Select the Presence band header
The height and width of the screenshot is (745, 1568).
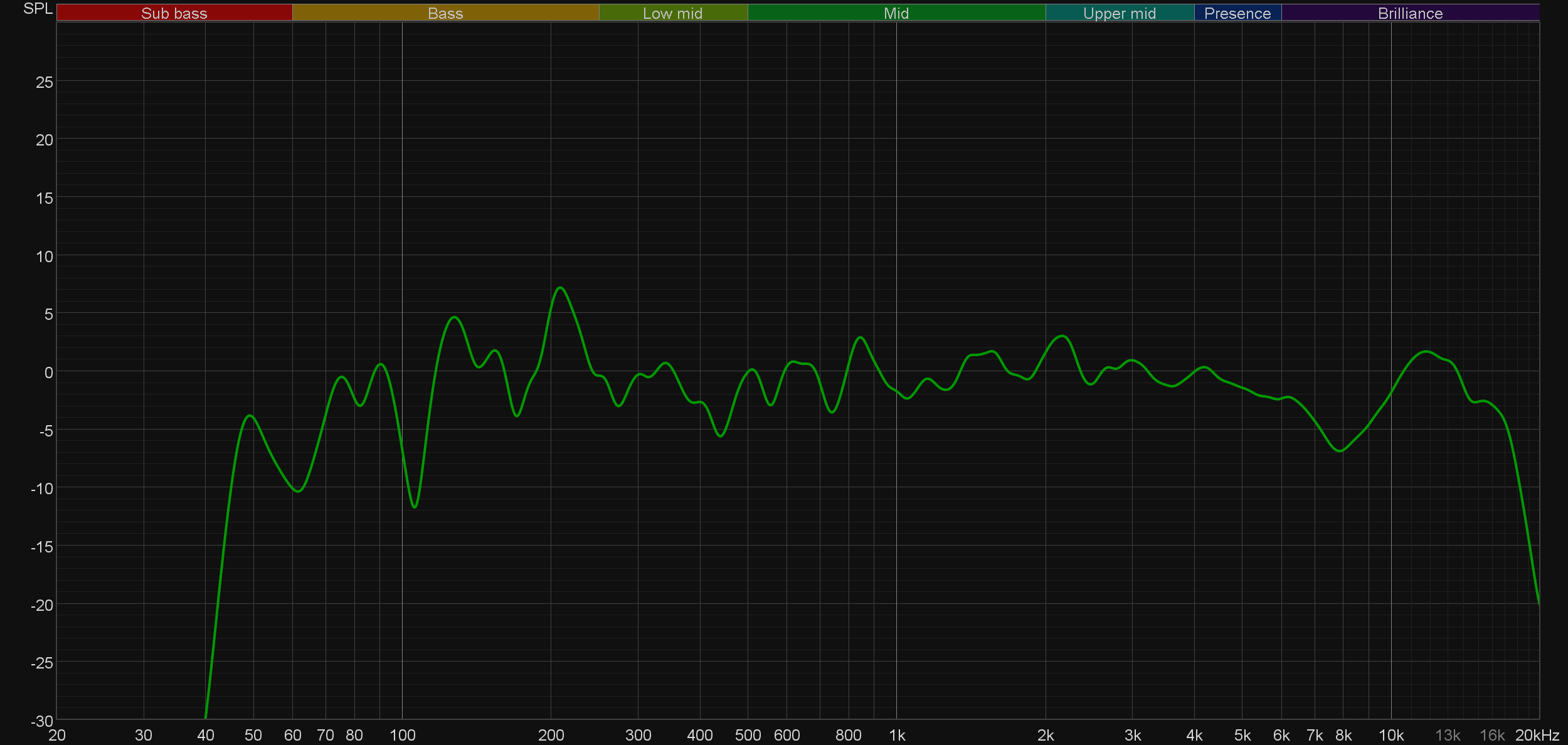click(x=1237, y=13)
